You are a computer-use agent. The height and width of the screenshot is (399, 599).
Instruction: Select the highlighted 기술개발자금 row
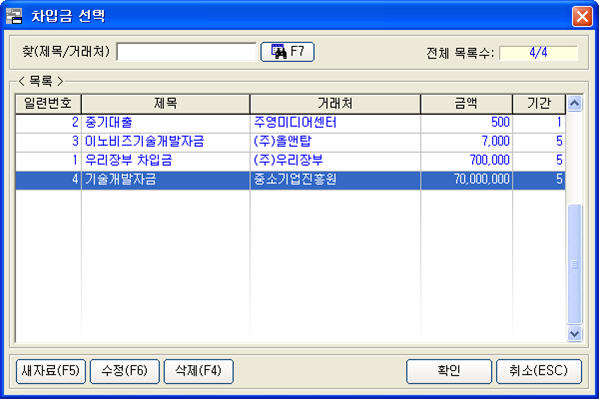290,180
